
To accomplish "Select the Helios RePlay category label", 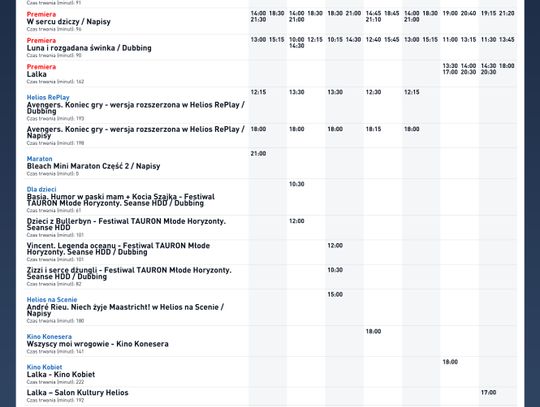I will click(48, 97).
